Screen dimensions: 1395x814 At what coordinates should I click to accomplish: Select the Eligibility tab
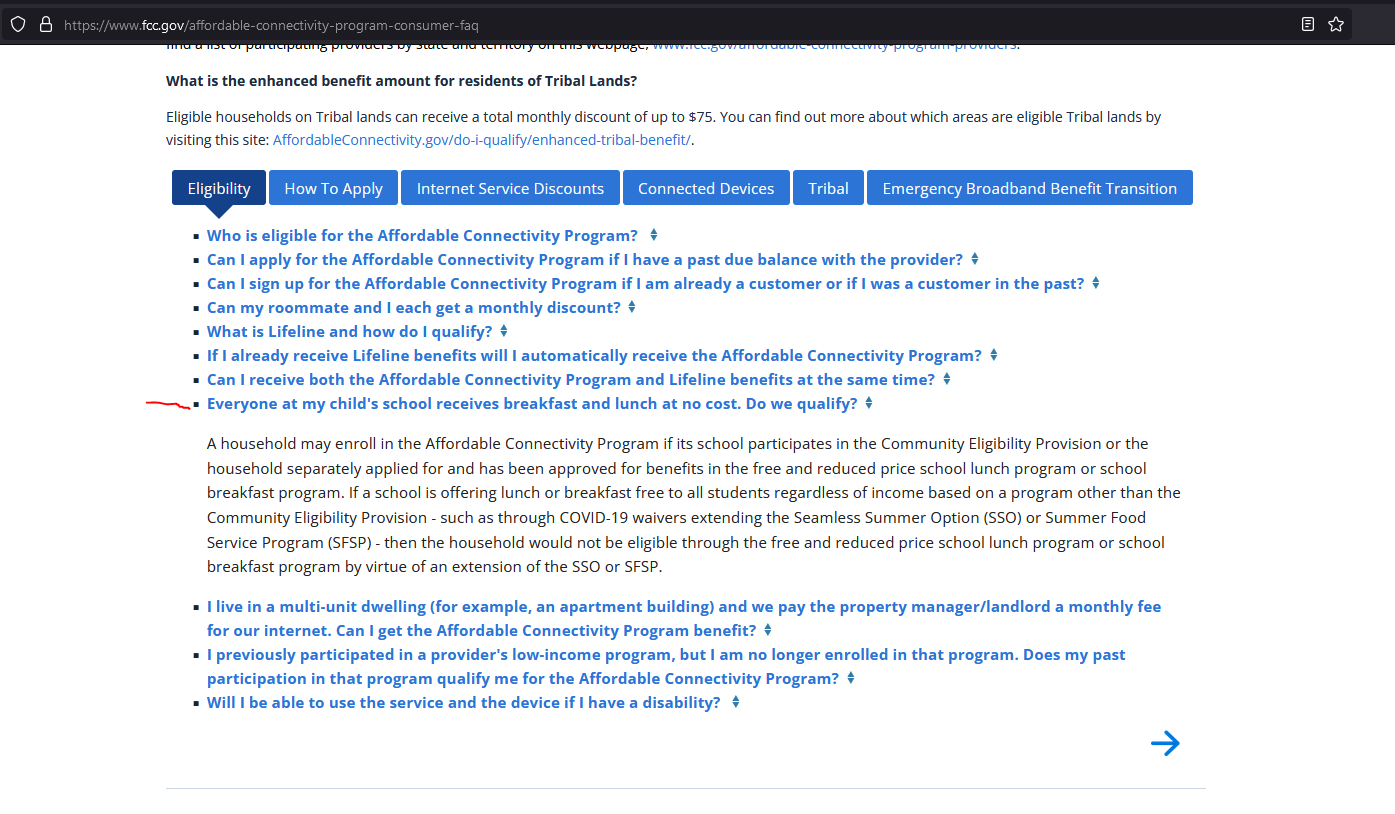[219, 188]
